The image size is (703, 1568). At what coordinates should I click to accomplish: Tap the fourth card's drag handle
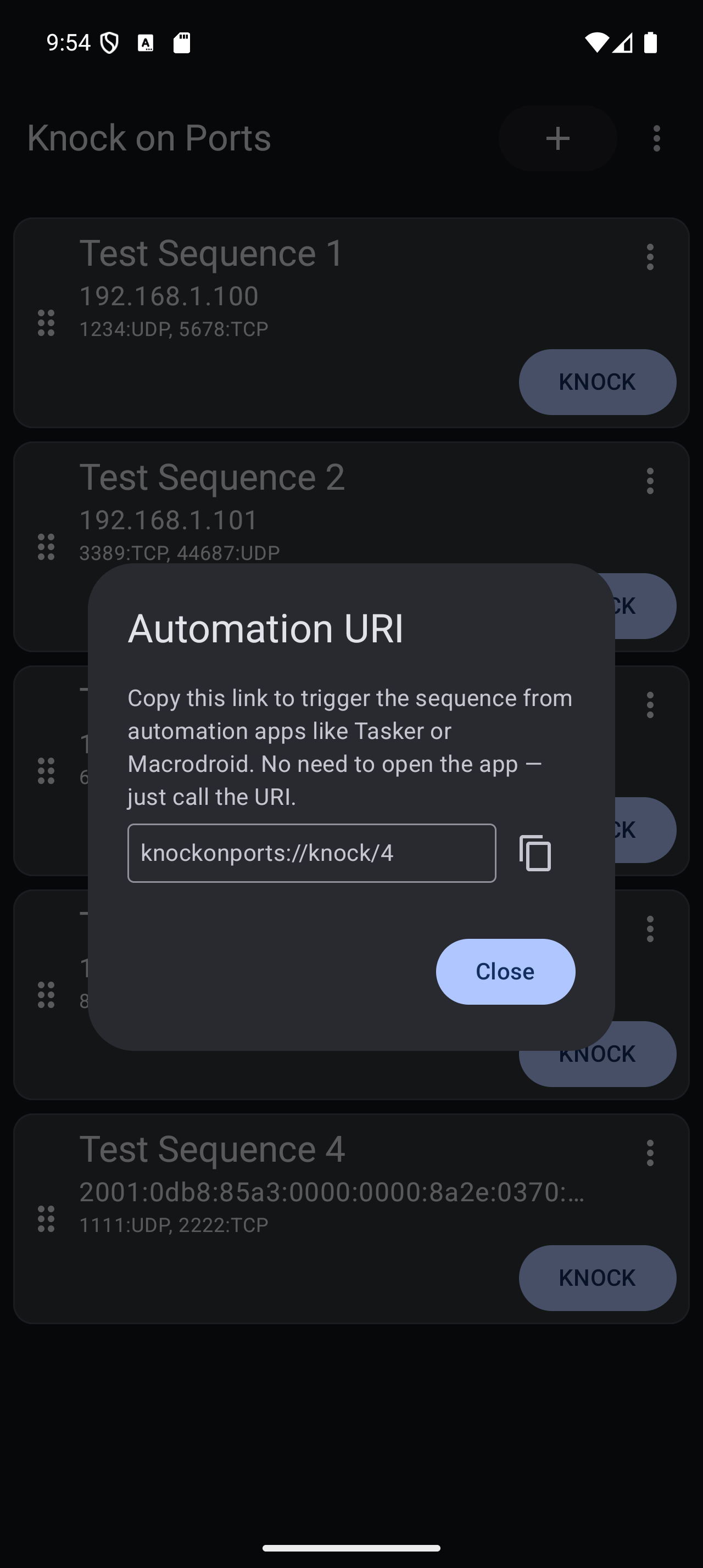pos(46,995)
